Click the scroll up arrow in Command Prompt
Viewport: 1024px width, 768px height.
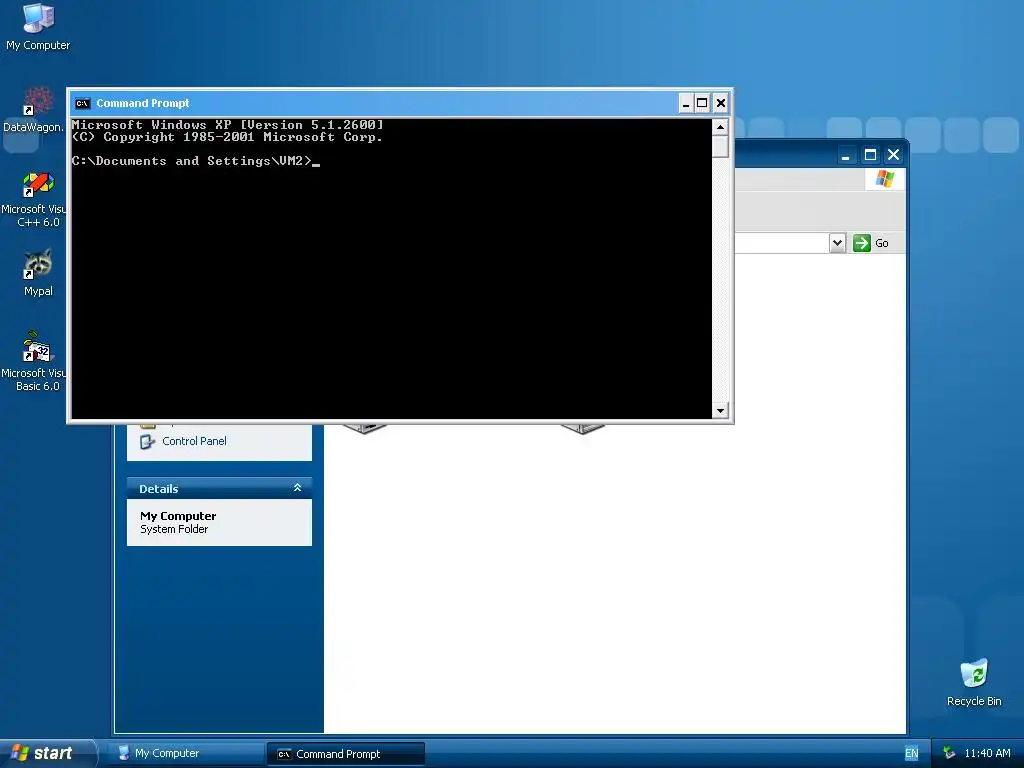tap(720, 127)
